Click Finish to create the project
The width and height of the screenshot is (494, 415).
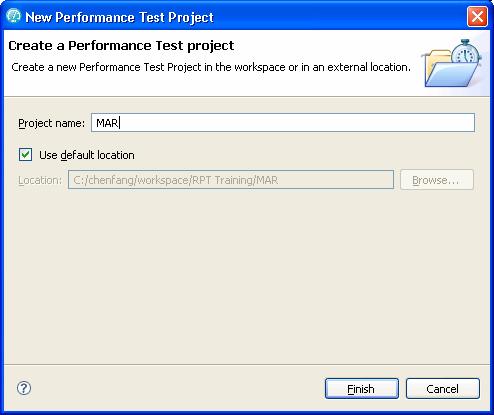coord(362,389)
